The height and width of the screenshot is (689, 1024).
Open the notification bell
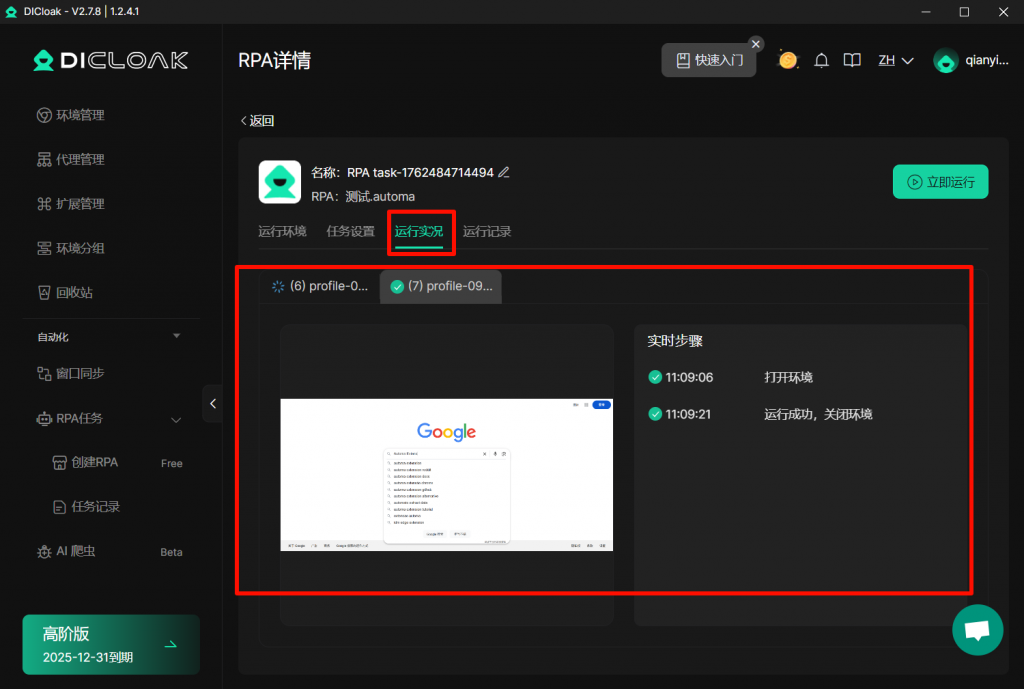(821, 60)
